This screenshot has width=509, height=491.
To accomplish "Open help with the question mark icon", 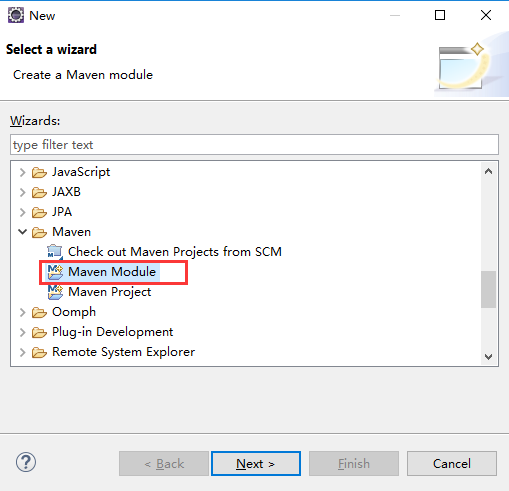I will pos(26,462).
